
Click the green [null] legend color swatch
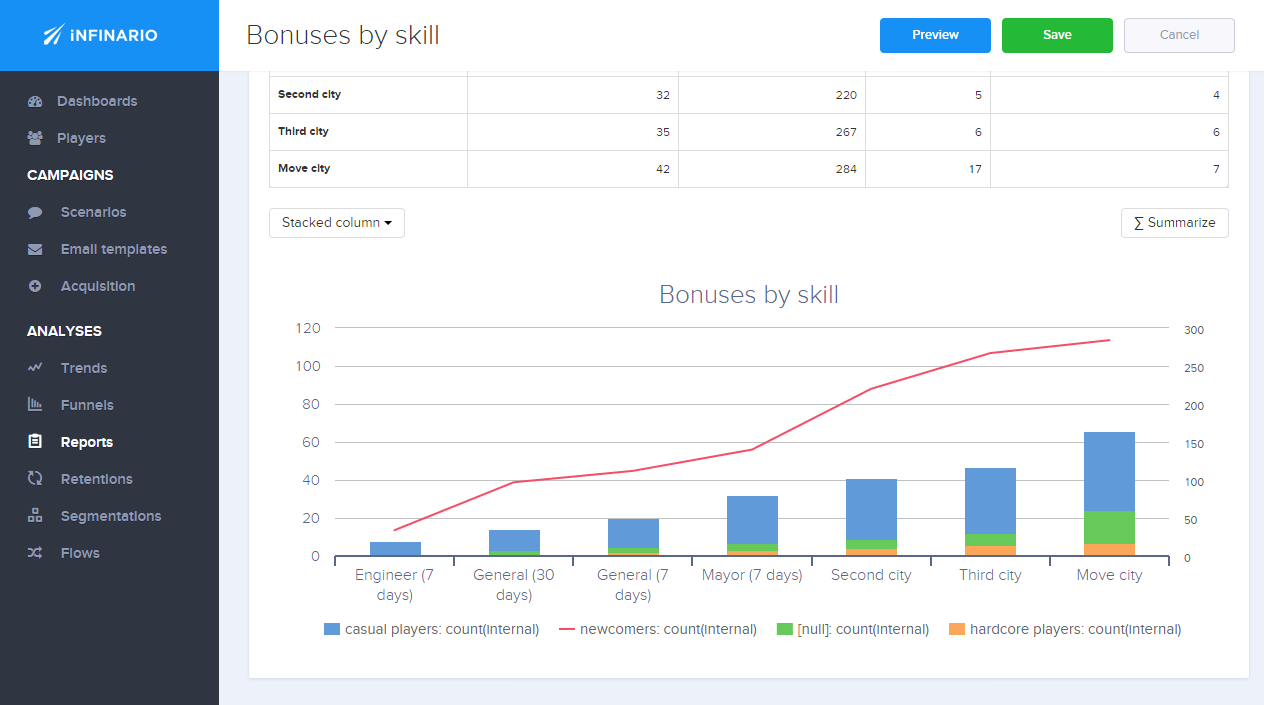[x=785, y=629]
